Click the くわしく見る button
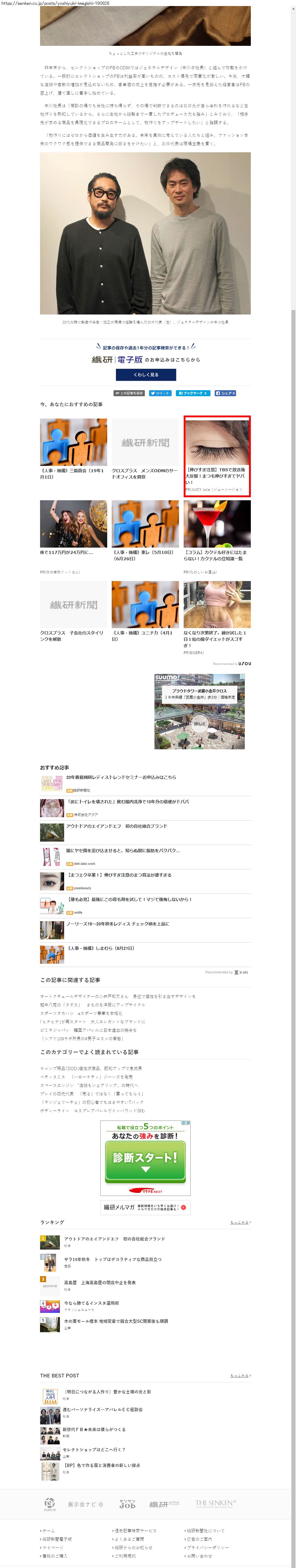296x1568 pixels. (x=145, y=374)
